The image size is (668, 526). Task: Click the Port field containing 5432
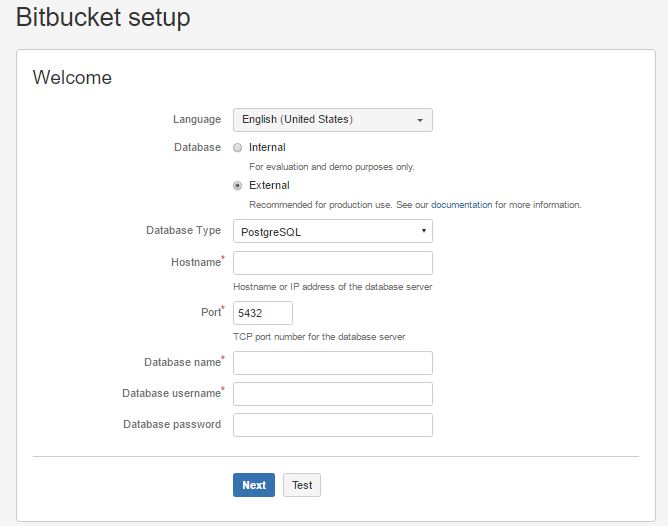click(262, 313)
